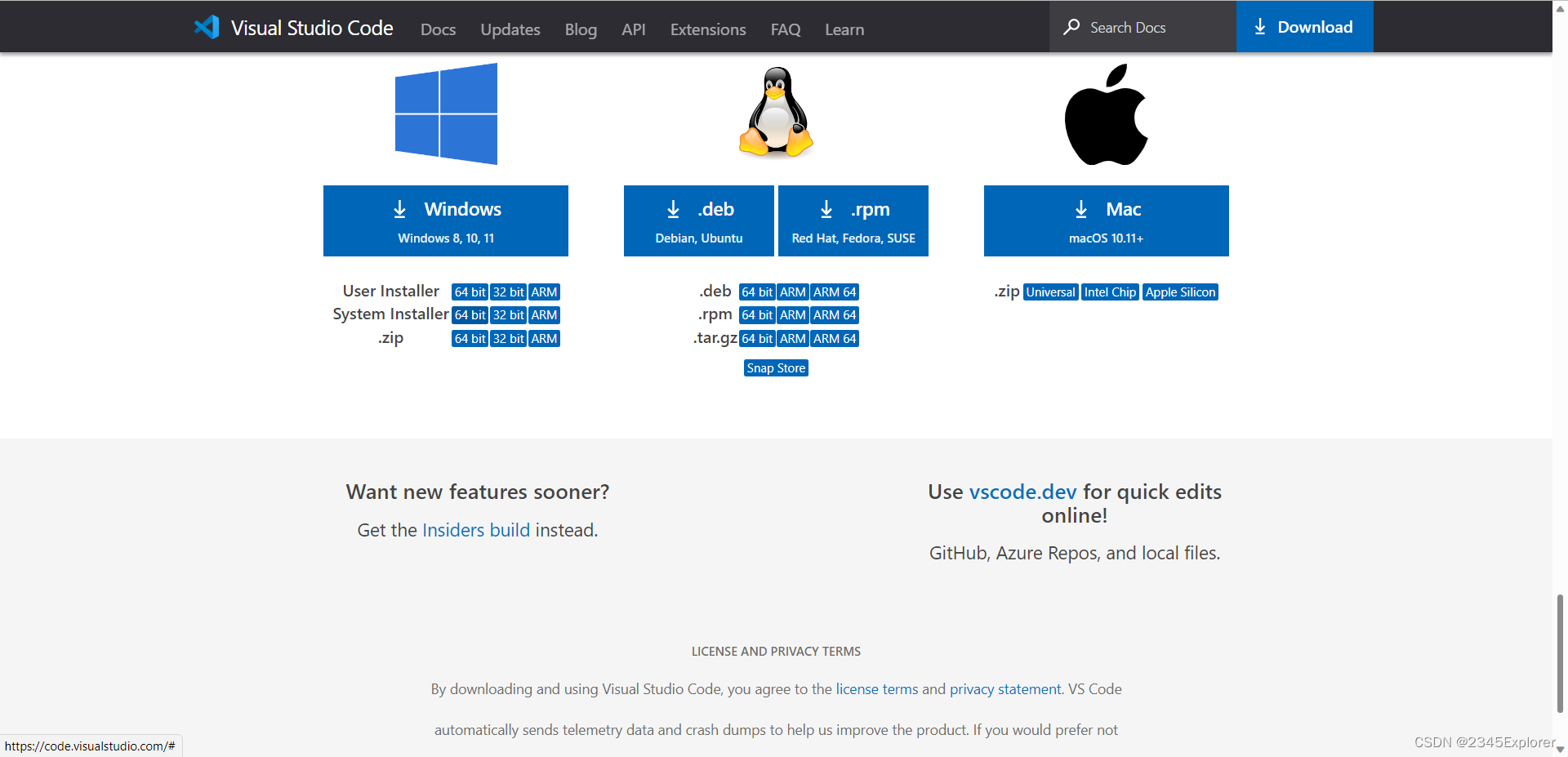Select Linux .tar.gz ARM 64
The height and width of the screenshot is (757, 1568).
(835, 339)
